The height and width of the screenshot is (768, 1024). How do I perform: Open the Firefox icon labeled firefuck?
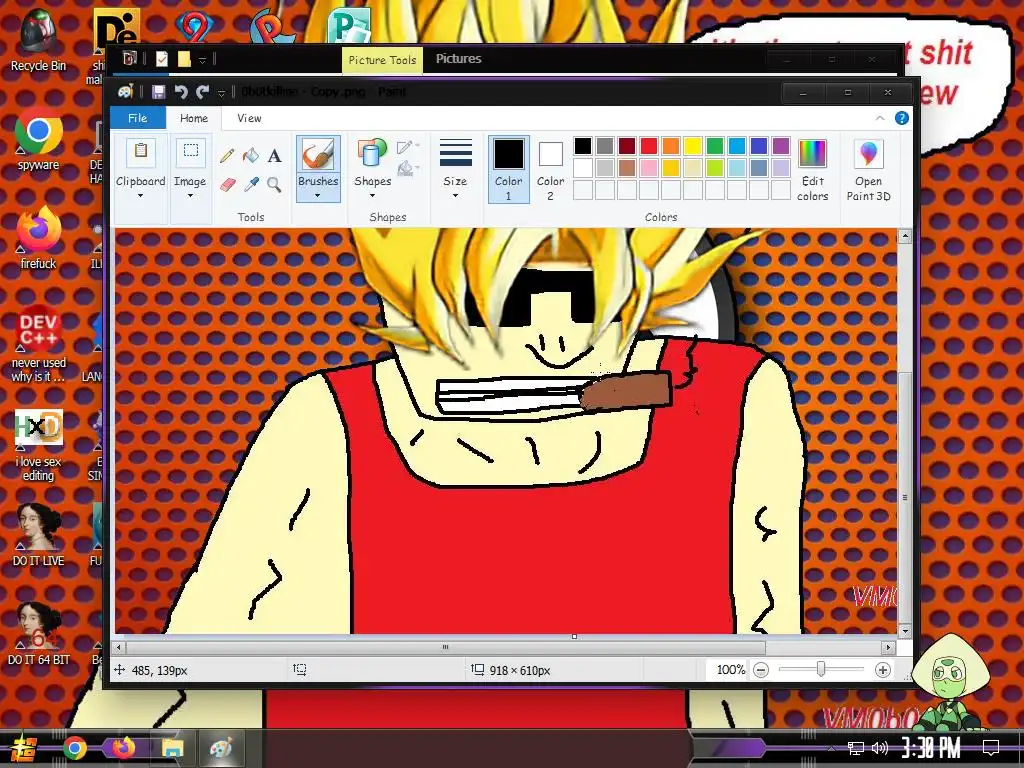[x=38, y=238]
